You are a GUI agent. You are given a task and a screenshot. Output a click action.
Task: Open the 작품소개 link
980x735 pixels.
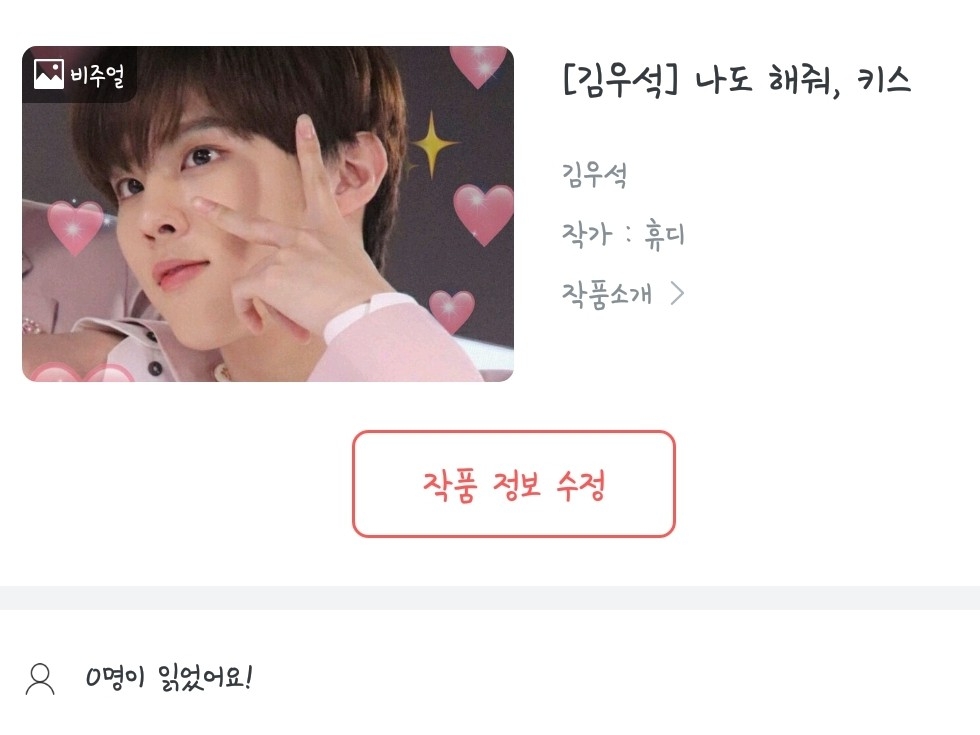(606, 293)
